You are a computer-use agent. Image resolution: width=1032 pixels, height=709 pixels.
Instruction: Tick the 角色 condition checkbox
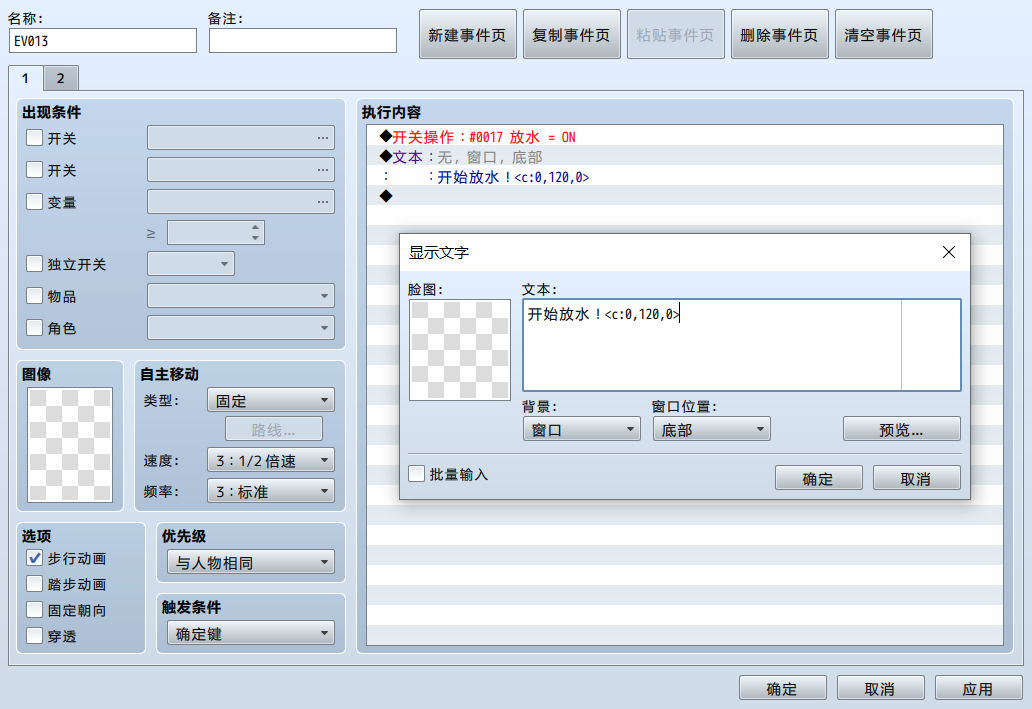click(x=34, y=327)
